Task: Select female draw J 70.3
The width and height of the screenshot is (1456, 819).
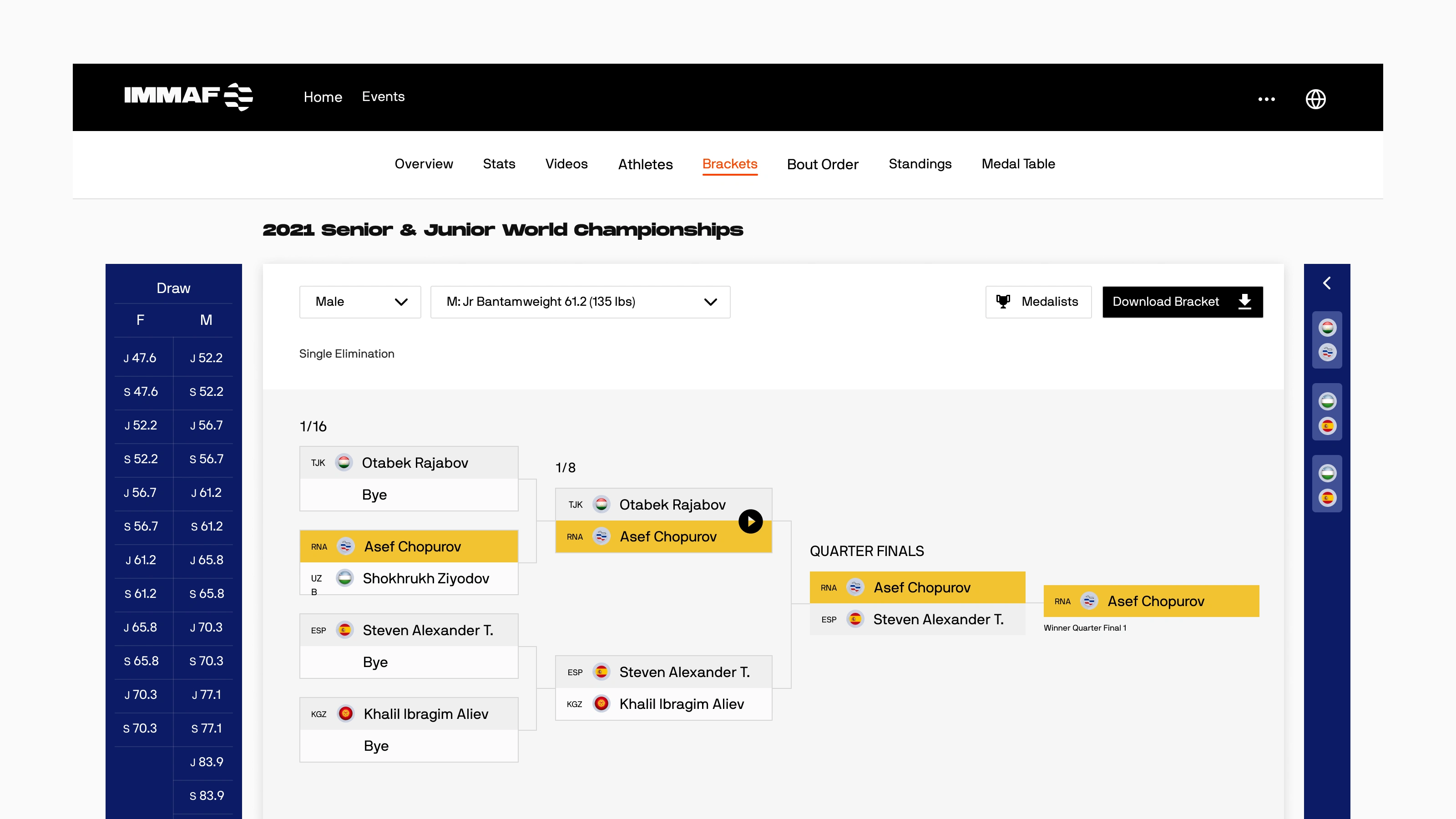Action: (x=141, y=695)
